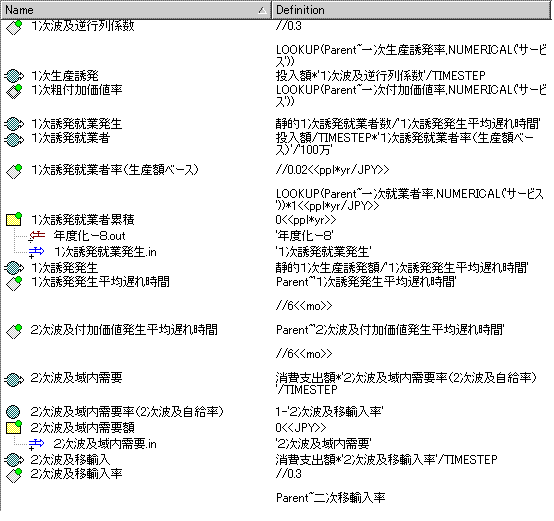The image size is (554, 521).
Task: Click the yellow level icon for 2次波及域内需要額
Action: coord(14,427)
